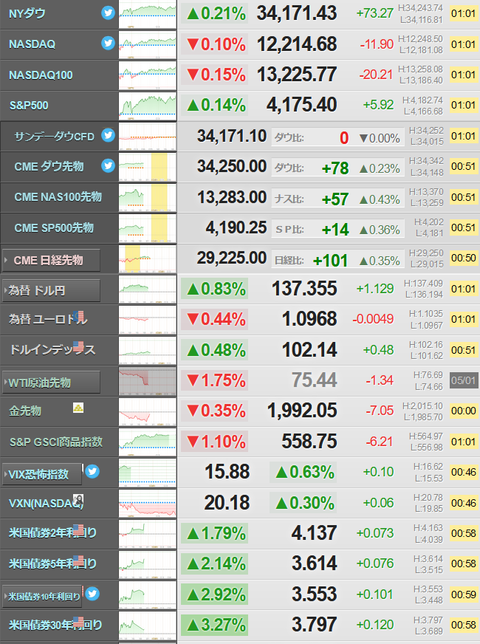The height and width of the screenshot is (644, 480).
Task: Open the S&P GSCI商品指数 link
Action: click(56, 442)
